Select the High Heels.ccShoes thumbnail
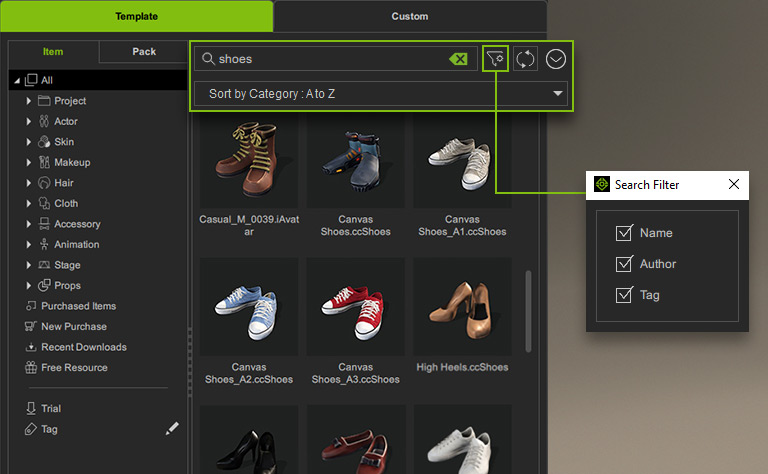 (462, 308)
